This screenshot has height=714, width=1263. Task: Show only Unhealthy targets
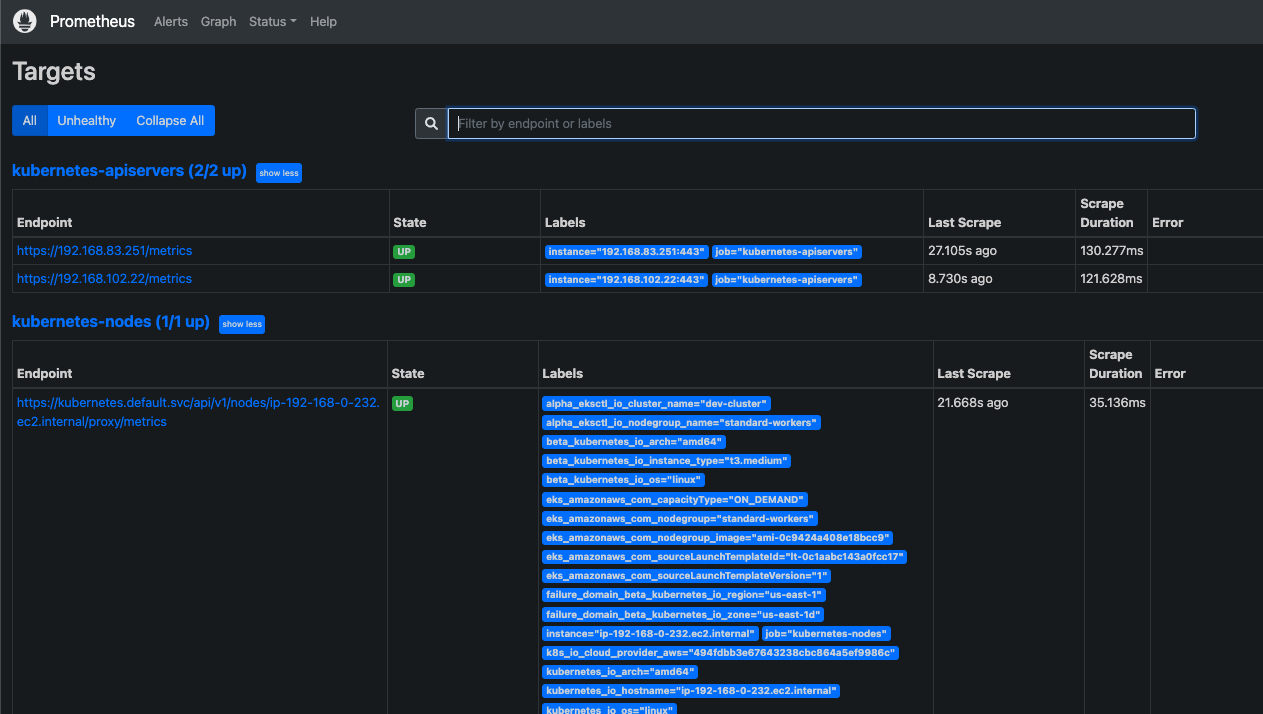87,120
